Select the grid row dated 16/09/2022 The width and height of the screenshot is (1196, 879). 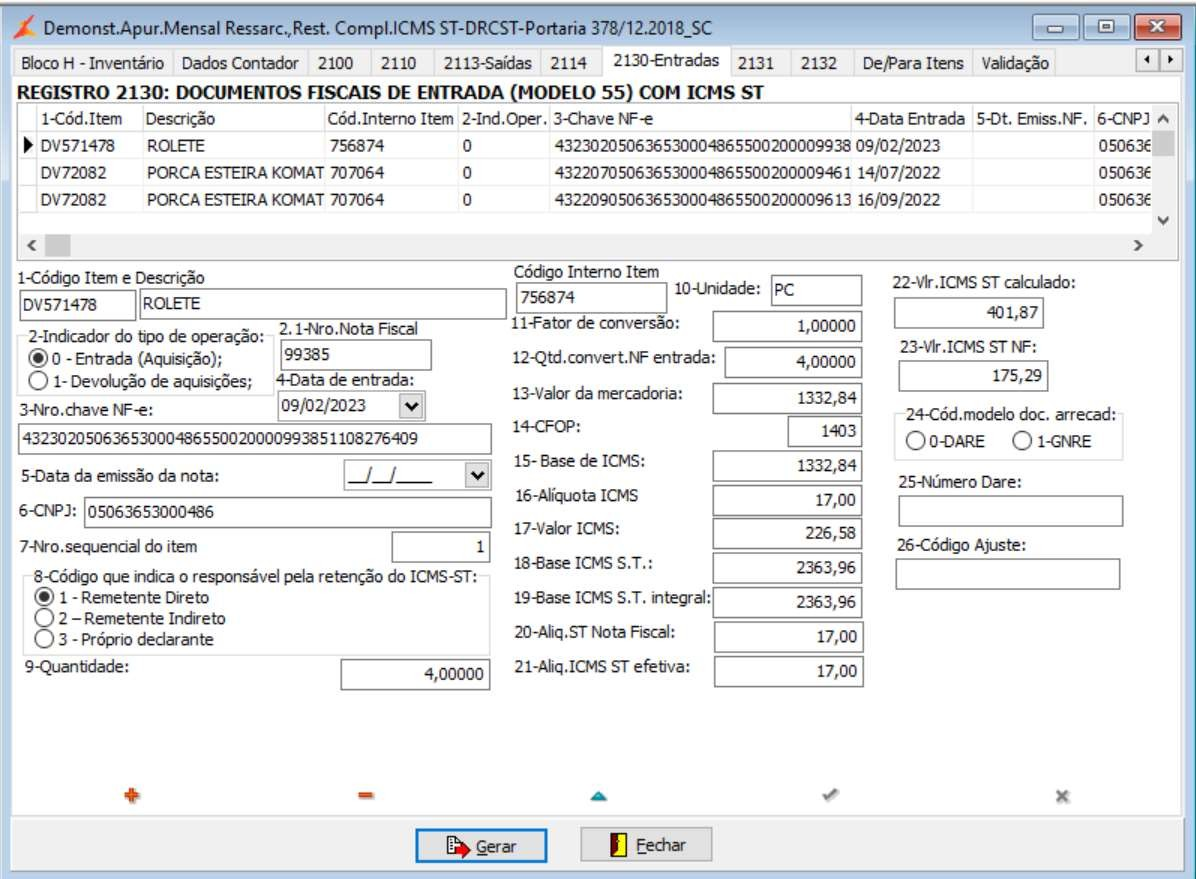click(x=585, y=200)
